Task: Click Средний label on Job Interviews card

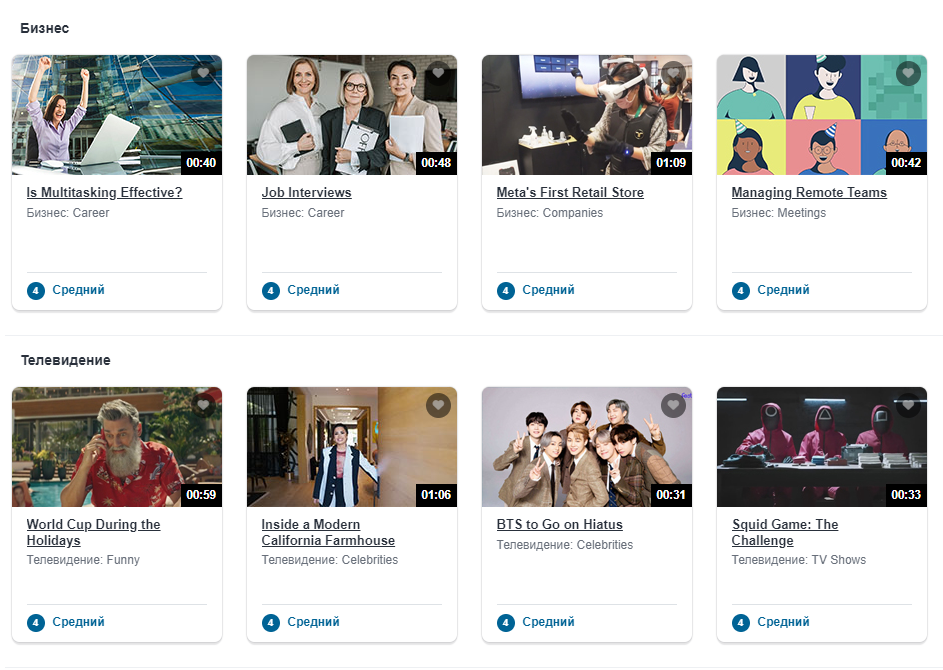Action: (313, 290)
